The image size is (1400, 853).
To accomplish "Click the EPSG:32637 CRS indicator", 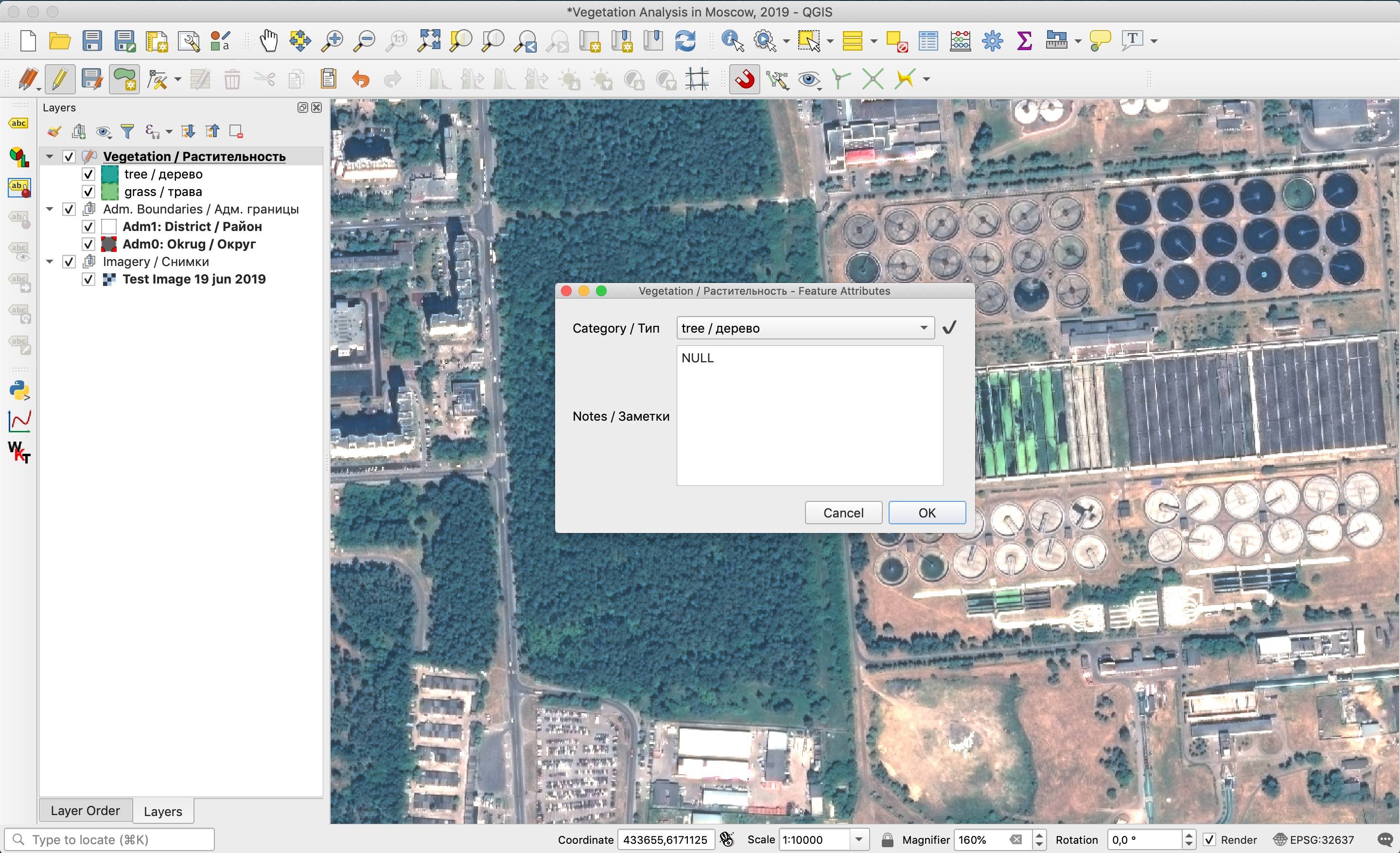I will coord(1313,839).
